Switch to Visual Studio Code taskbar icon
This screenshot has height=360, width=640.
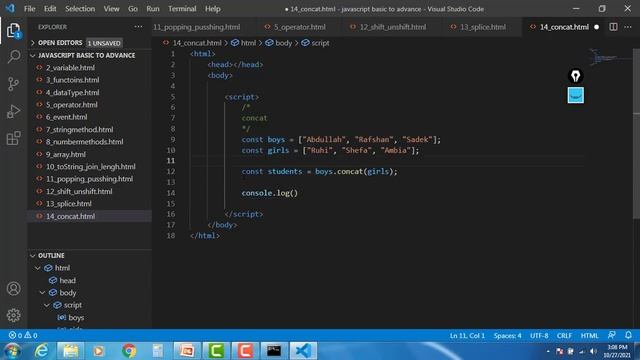point(303,351)
